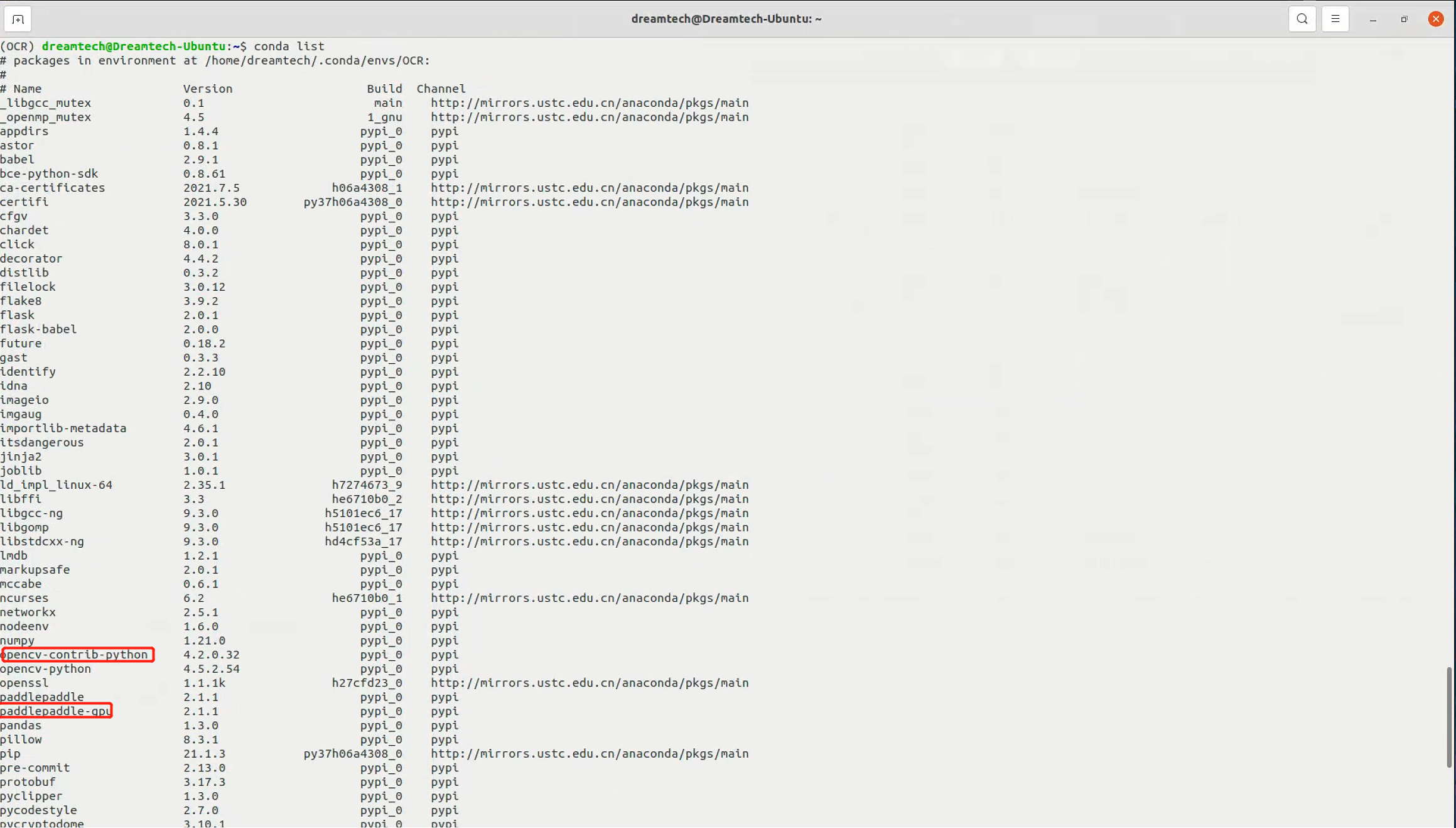
Task: Click the chardet package name
Action: tap(24, 231)
